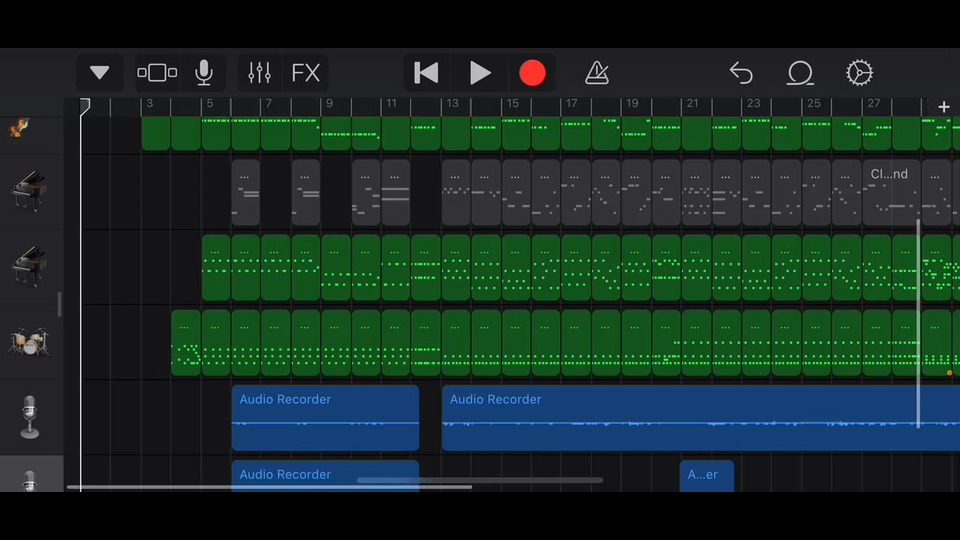Image resolution: width=960 pixels, height=540 pixels.
Task: Select the Cl...nd piano region
Action: (x=891, y=192)
